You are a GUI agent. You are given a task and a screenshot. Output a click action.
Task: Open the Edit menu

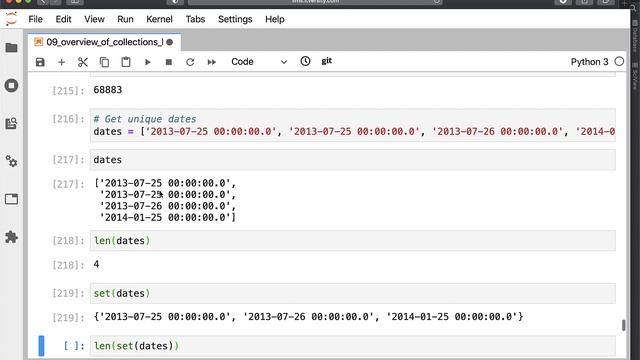[63, 19]
